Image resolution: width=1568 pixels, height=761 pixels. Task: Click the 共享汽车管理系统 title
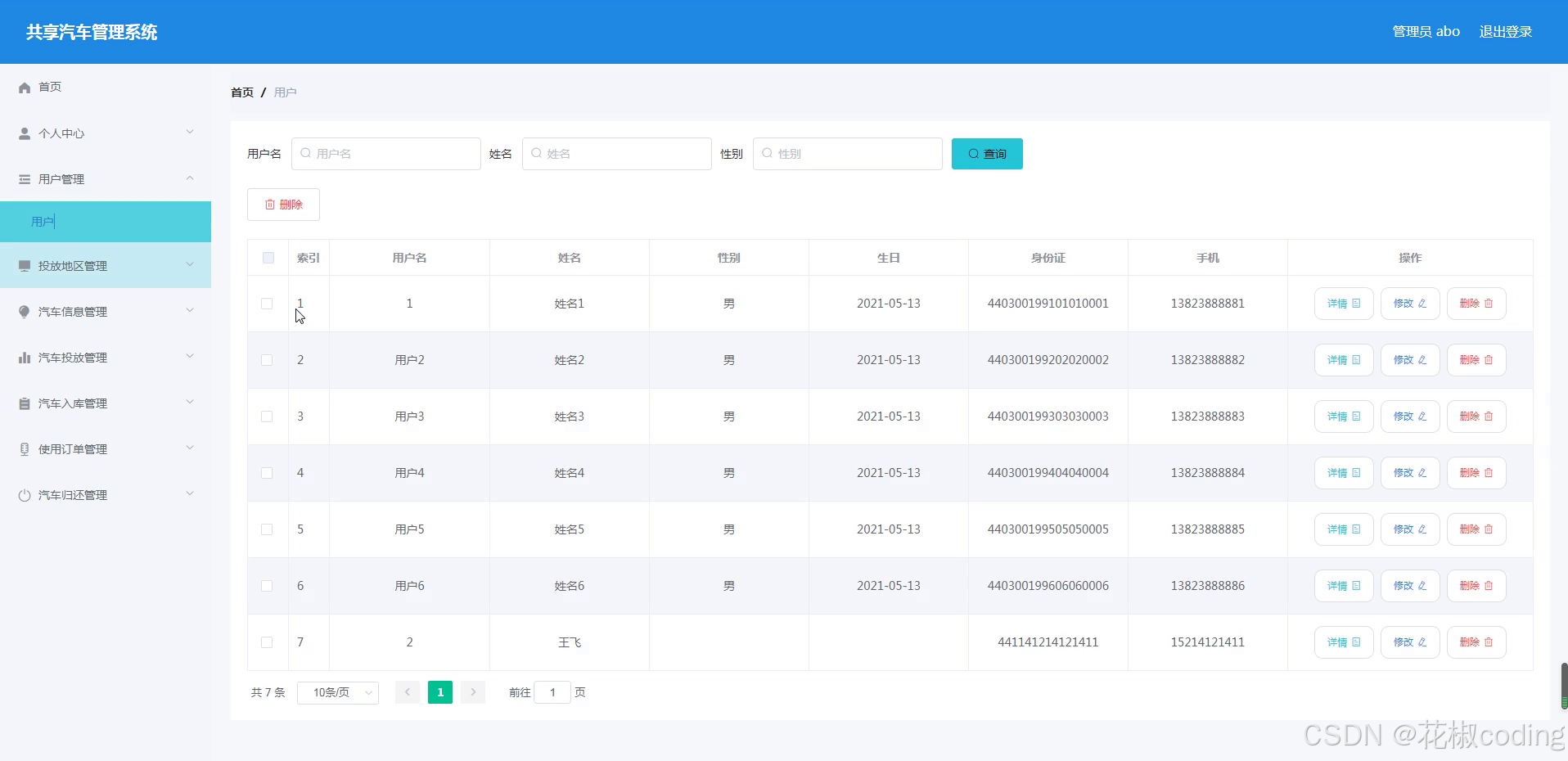(92, 32)
